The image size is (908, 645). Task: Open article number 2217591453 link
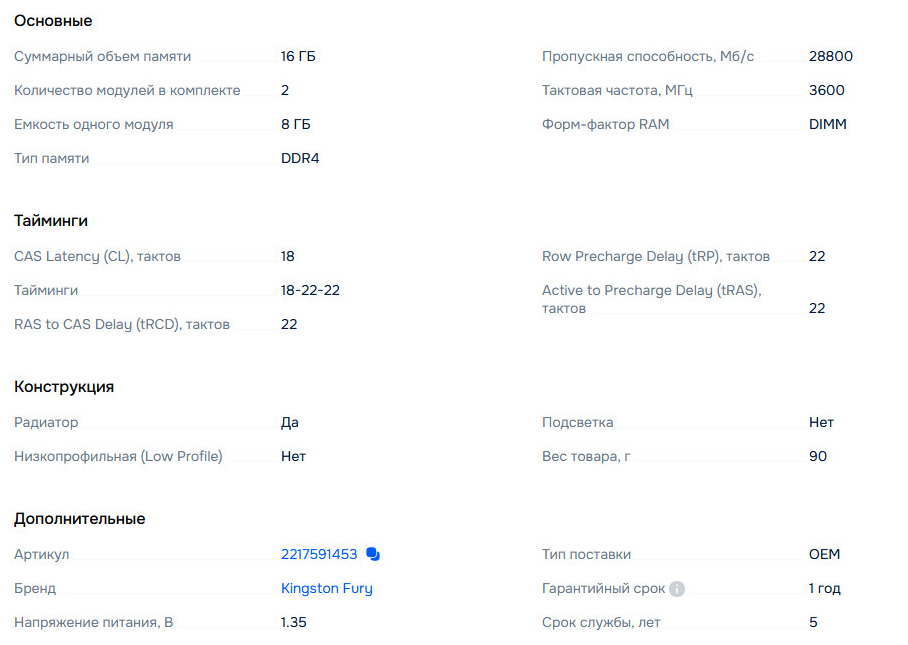[x=319, y=554]
